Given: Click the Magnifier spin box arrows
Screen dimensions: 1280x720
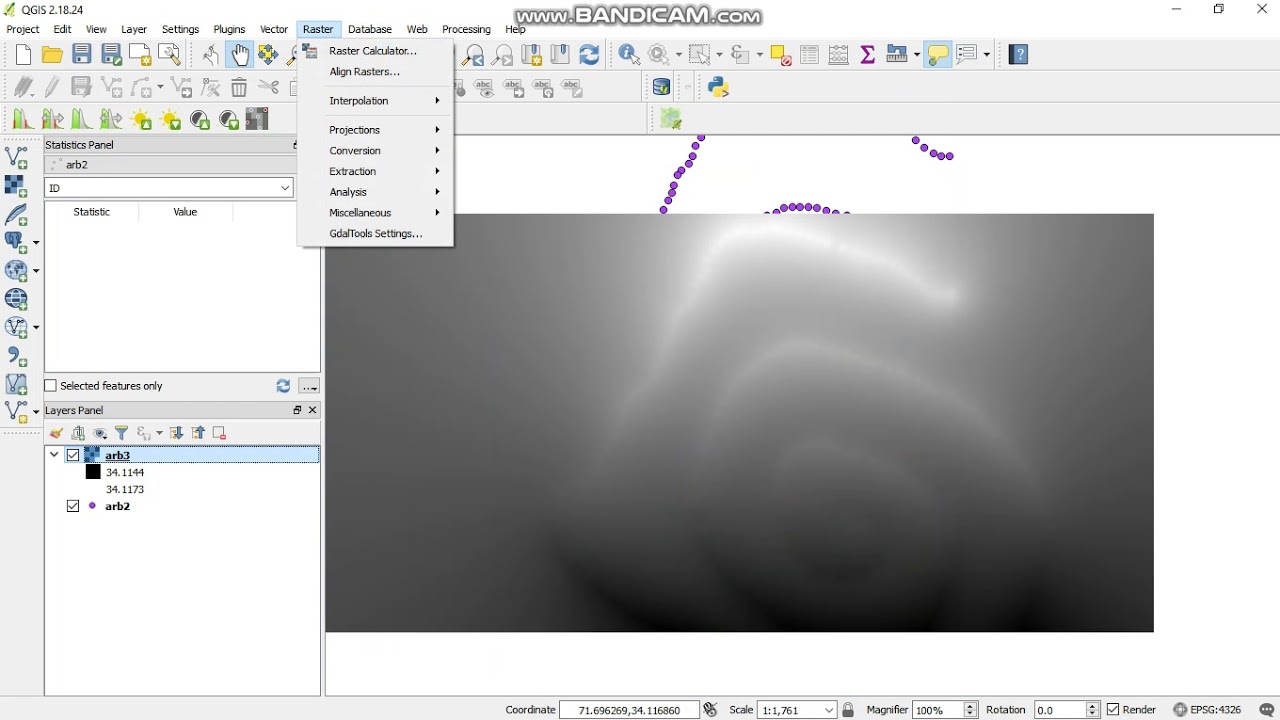Looking at the screenshot, I should pos(970,710).
